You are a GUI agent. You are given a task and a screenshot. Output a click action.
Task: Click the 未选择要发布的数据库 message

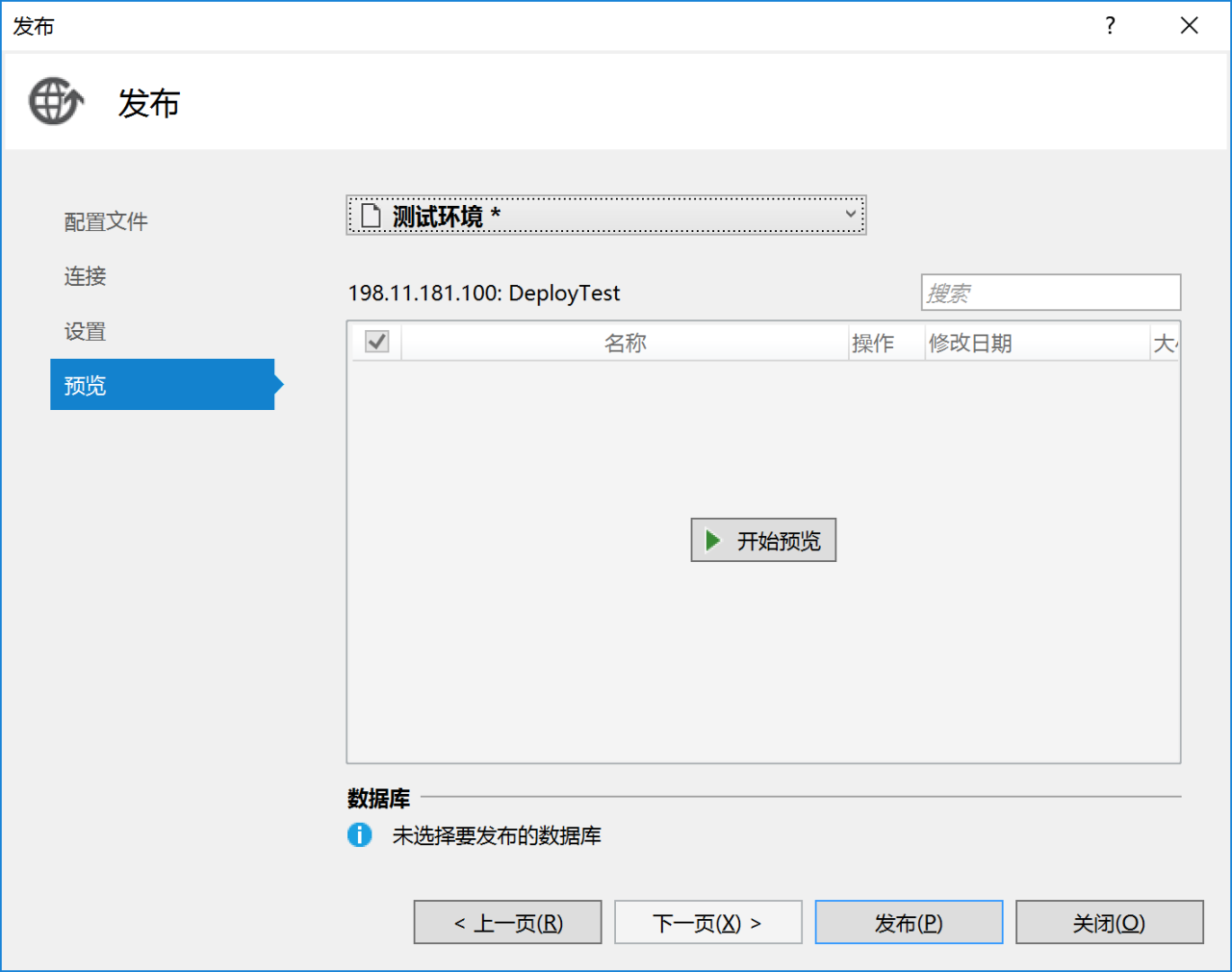click(x=497, y=835)
